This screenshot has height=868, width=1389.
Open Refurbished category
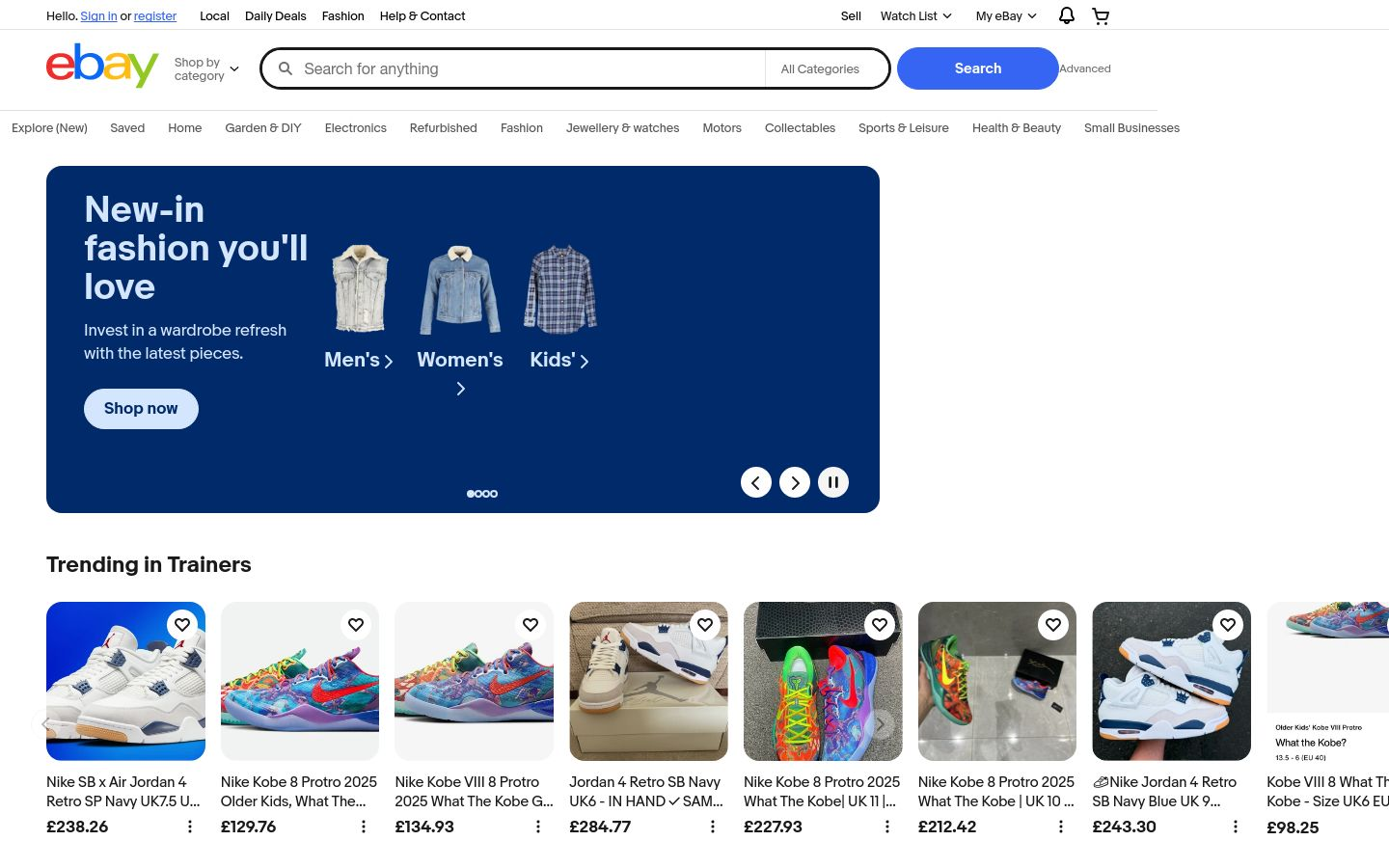tap(444, 128)
